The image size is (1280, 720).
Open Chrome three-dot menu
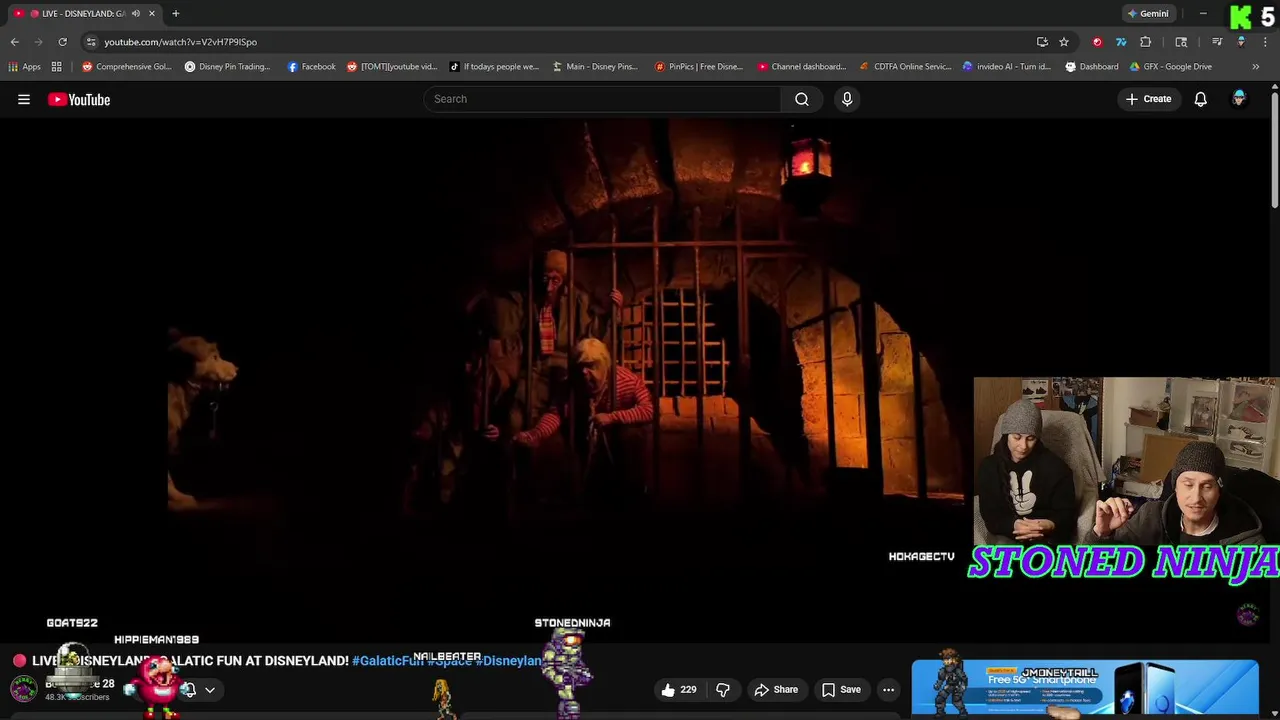tap(1266, 42)
